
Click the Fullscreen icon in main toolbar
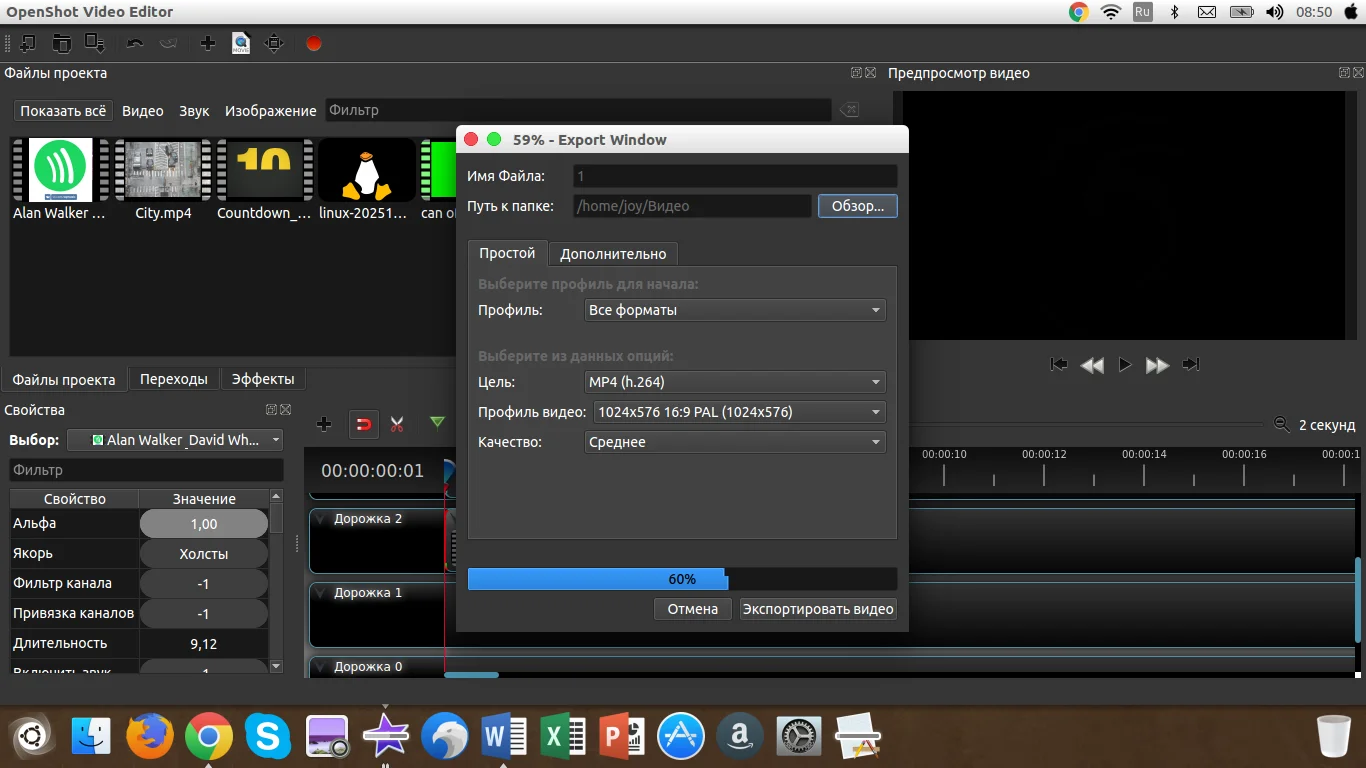click(274, 44)
